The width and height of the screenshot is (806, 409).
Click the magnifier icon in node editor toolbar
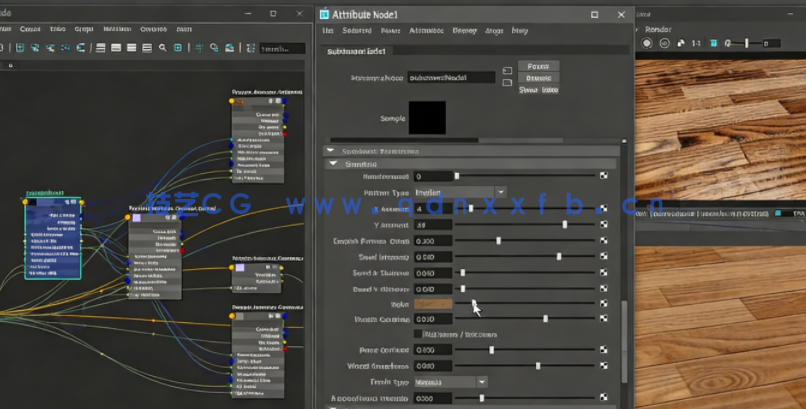coord(162,48)
